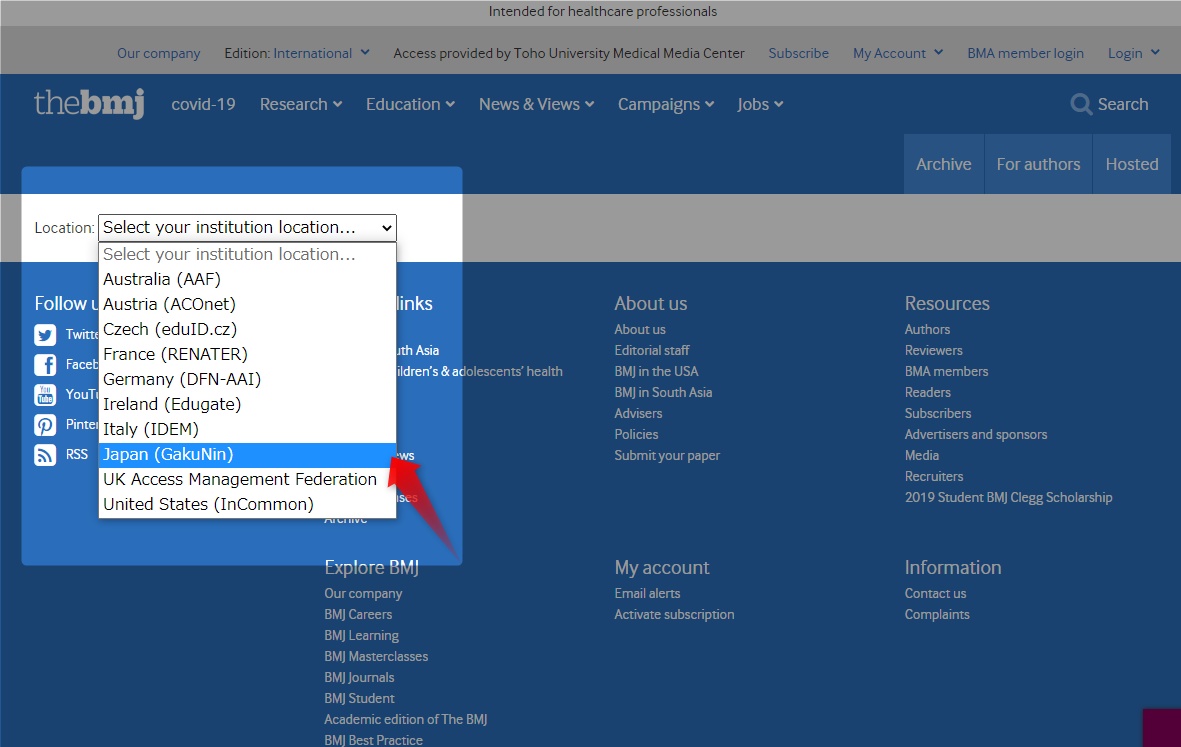Click the Our company top link
The width and height of the screenshot is (1181, 747).
159,53
